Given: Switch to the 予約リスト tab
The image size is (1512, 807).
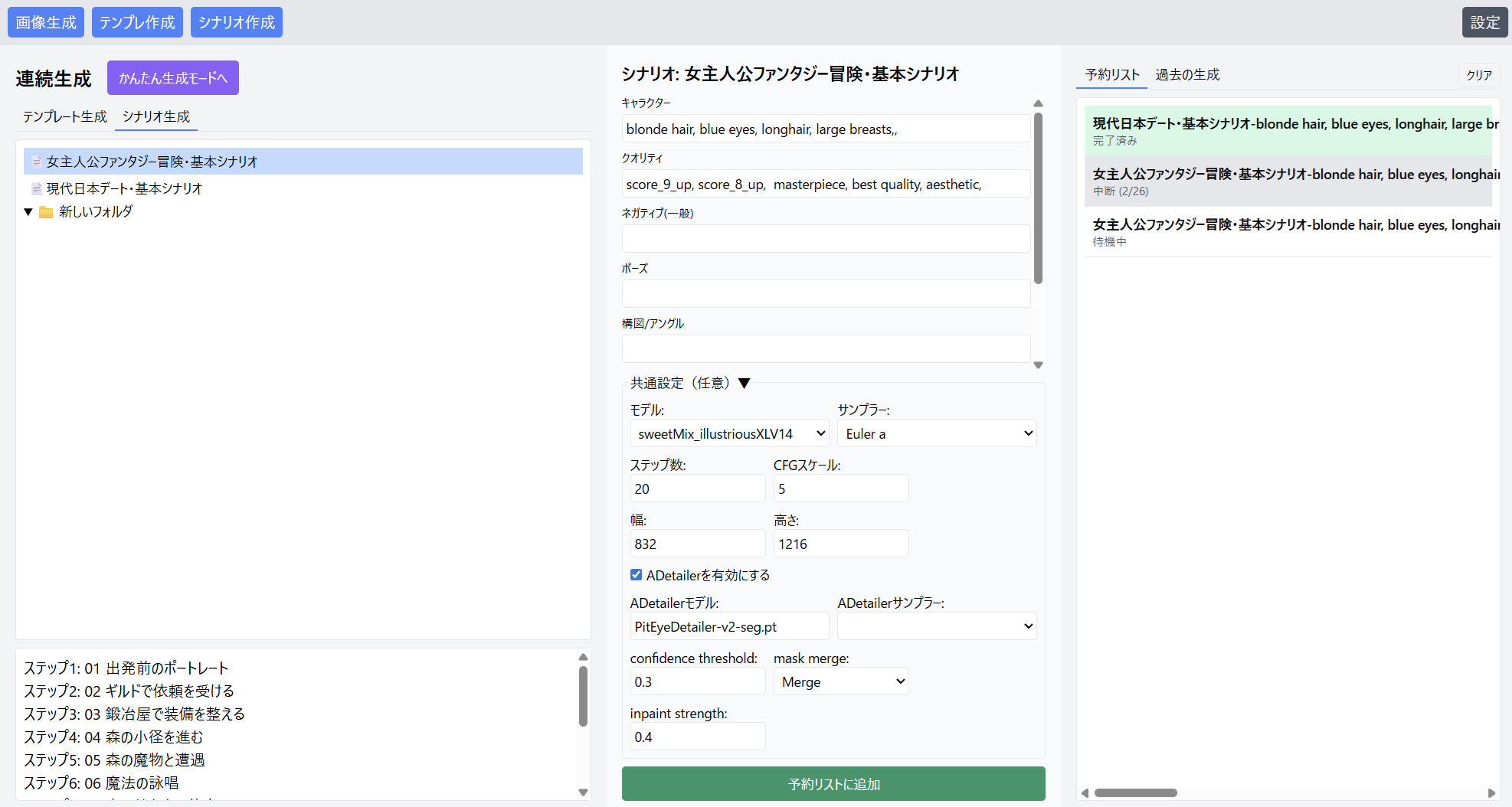Looking at the screenshot, I should (1112, 74).
